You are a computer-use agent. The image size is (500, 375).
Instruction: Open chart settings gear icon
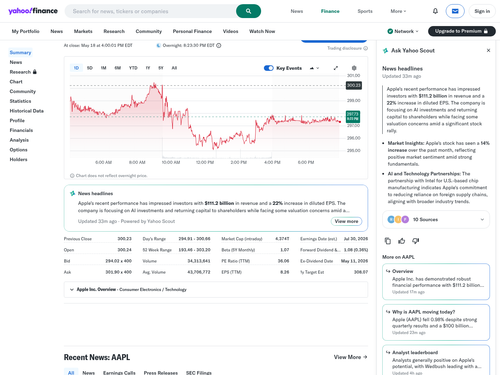point(354,68)
